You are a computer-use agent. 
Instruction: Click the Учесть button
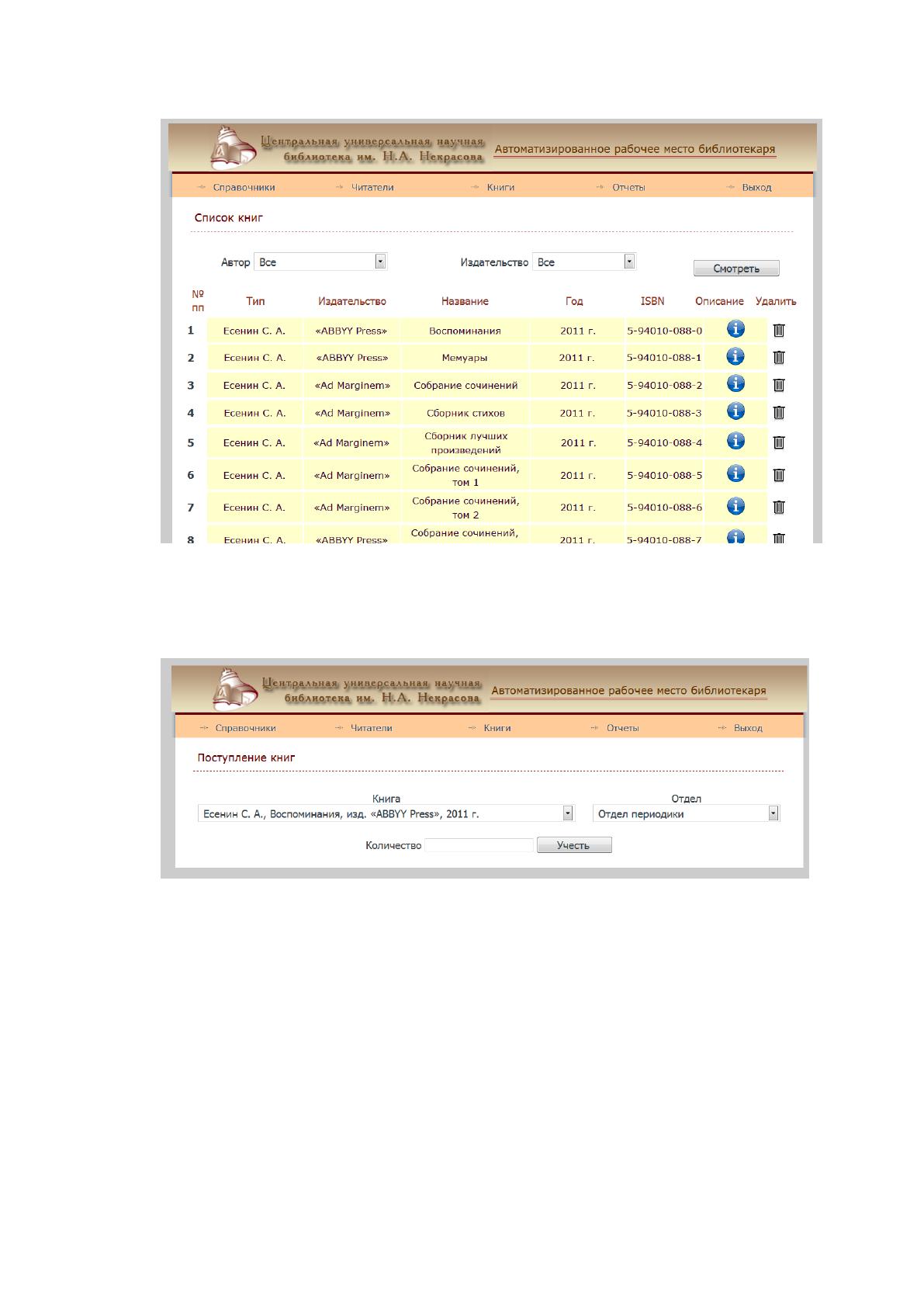574,845
